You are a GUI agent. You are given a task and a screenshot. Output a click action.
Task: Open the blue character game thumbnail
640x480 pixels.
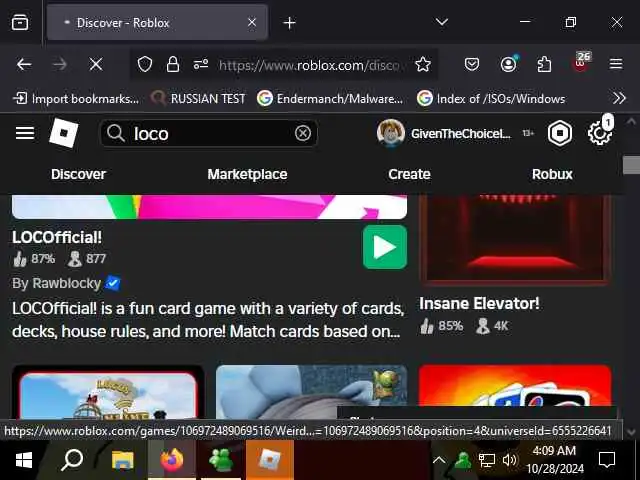pos(311,392)
